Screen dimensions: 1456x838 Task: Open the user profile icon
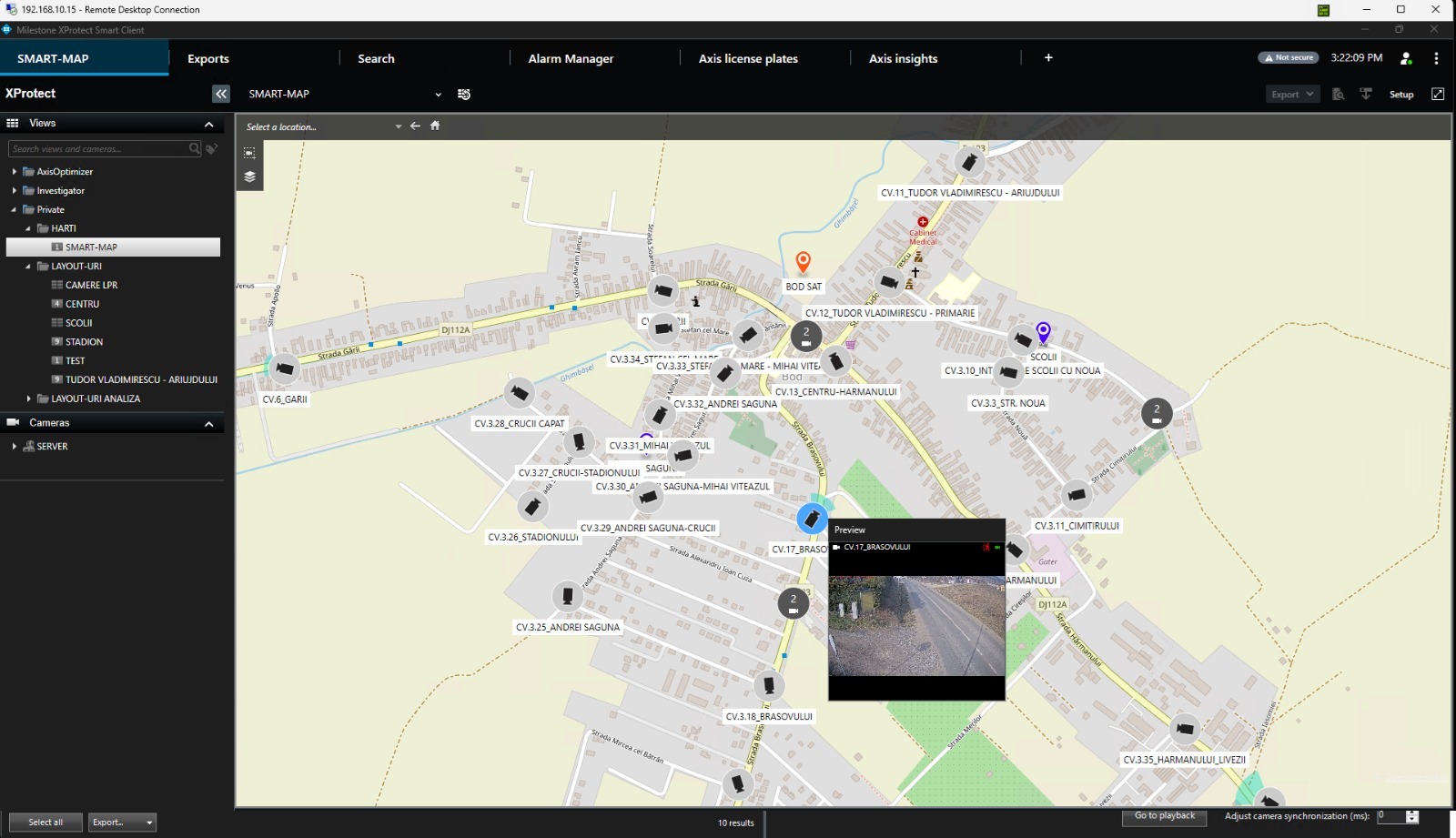1406,58
